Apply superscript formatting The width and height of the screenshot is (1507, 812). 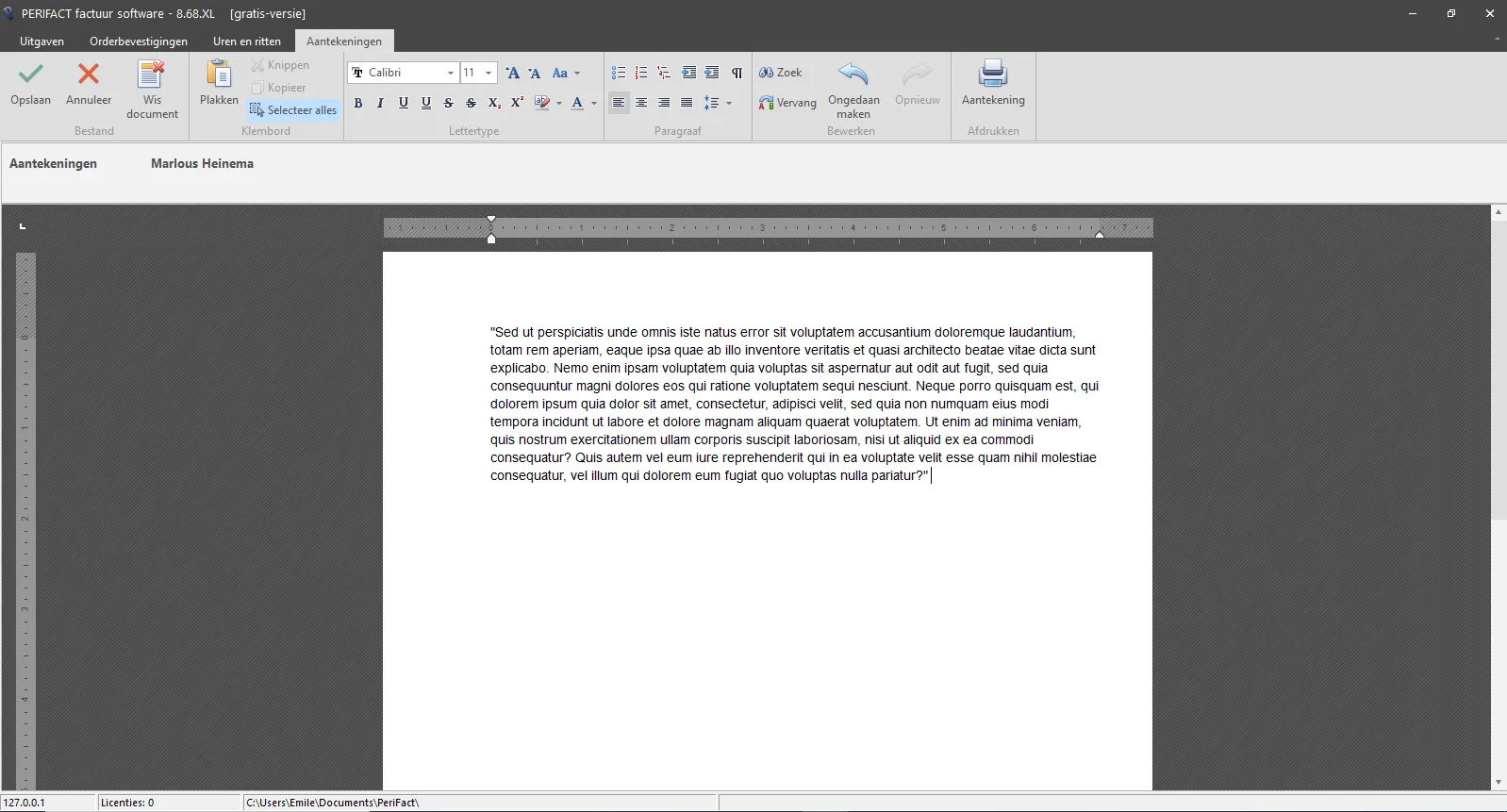517,103
